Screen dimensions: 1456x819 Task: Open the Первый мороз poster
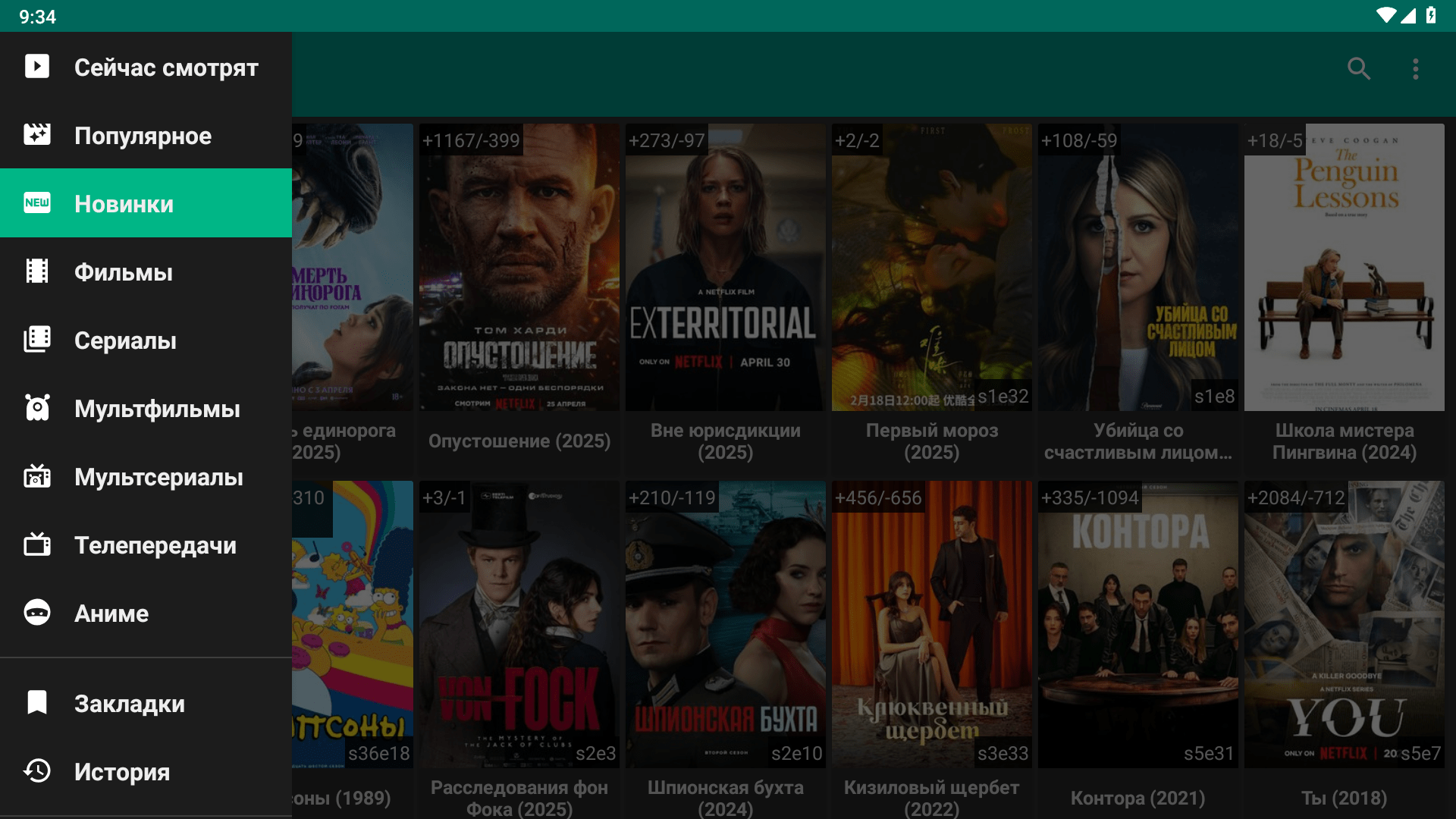click(x=932, y=267)
